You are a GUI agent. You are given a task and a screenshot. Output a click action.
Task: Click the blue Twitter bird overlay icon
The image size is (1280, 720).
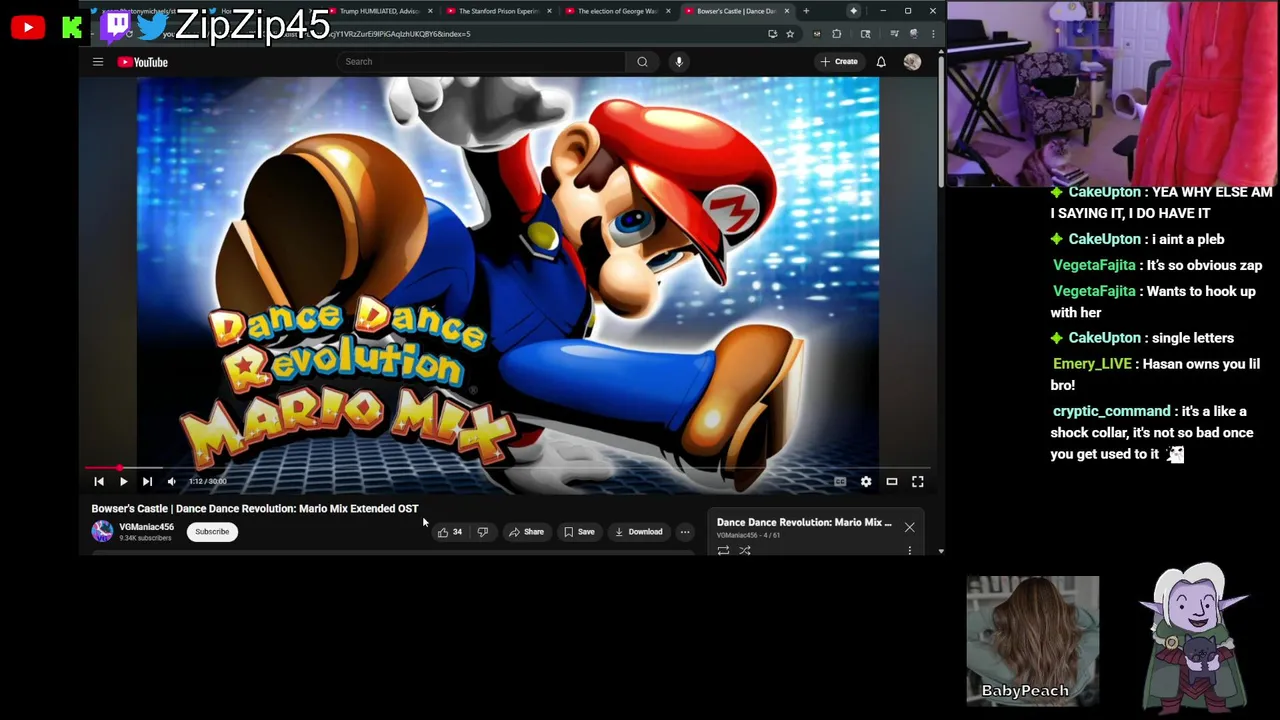(x=154, y=26)
